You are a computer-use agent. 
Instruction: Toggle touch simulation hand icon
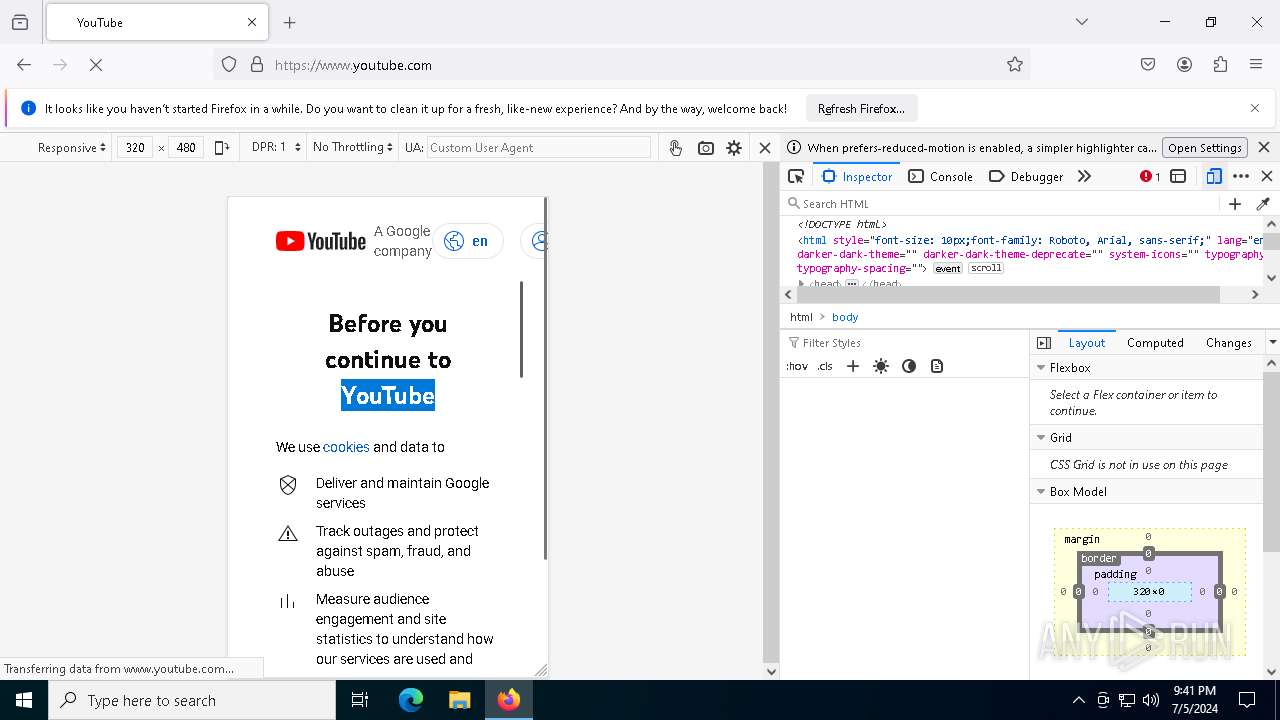tap(676, 147)
